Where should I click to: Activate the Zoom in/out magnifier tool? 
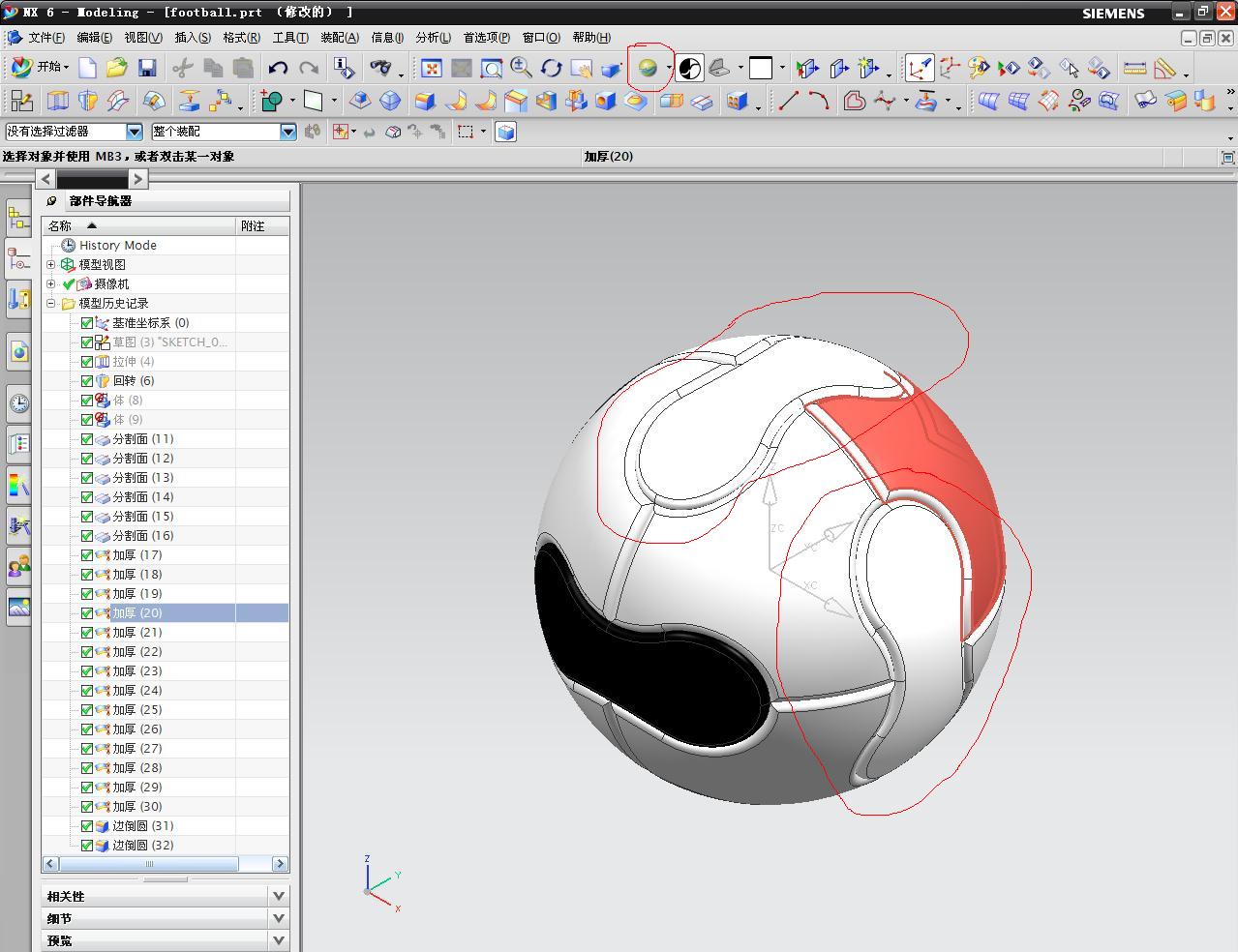click(x=522, y=68)
